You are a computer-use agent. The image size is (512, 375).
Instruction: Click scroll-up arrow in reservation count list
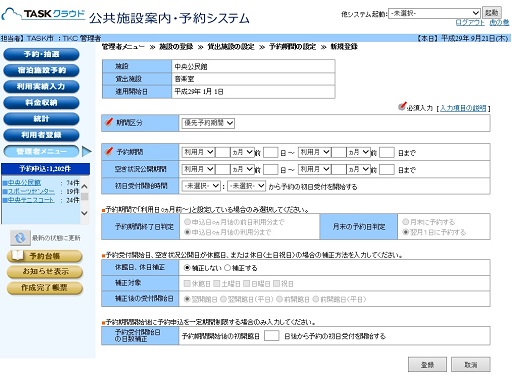pos(84,186)
